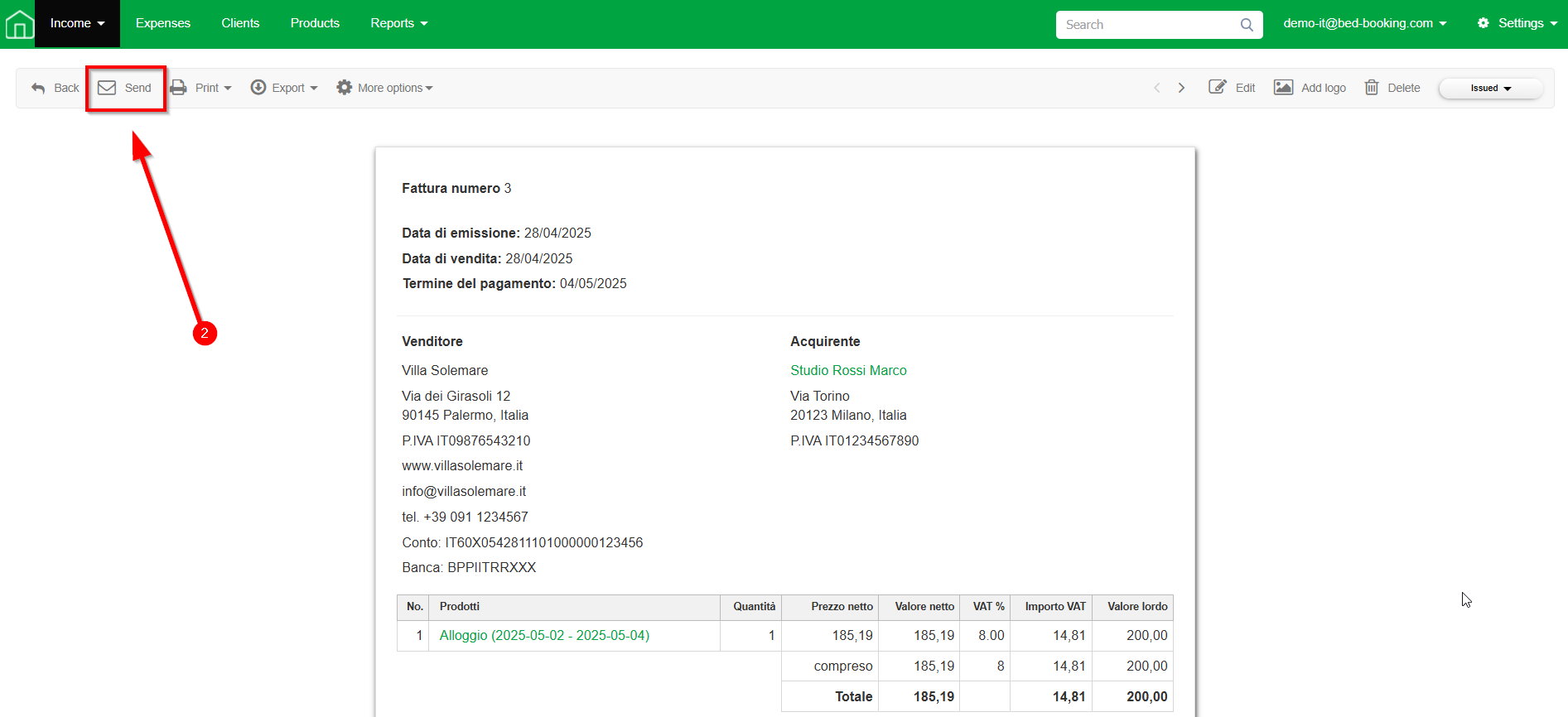Open the demo-it@bed-booking.com account menu
The height and width of the screenshot is (717, 1568).
click(1365, 23)
